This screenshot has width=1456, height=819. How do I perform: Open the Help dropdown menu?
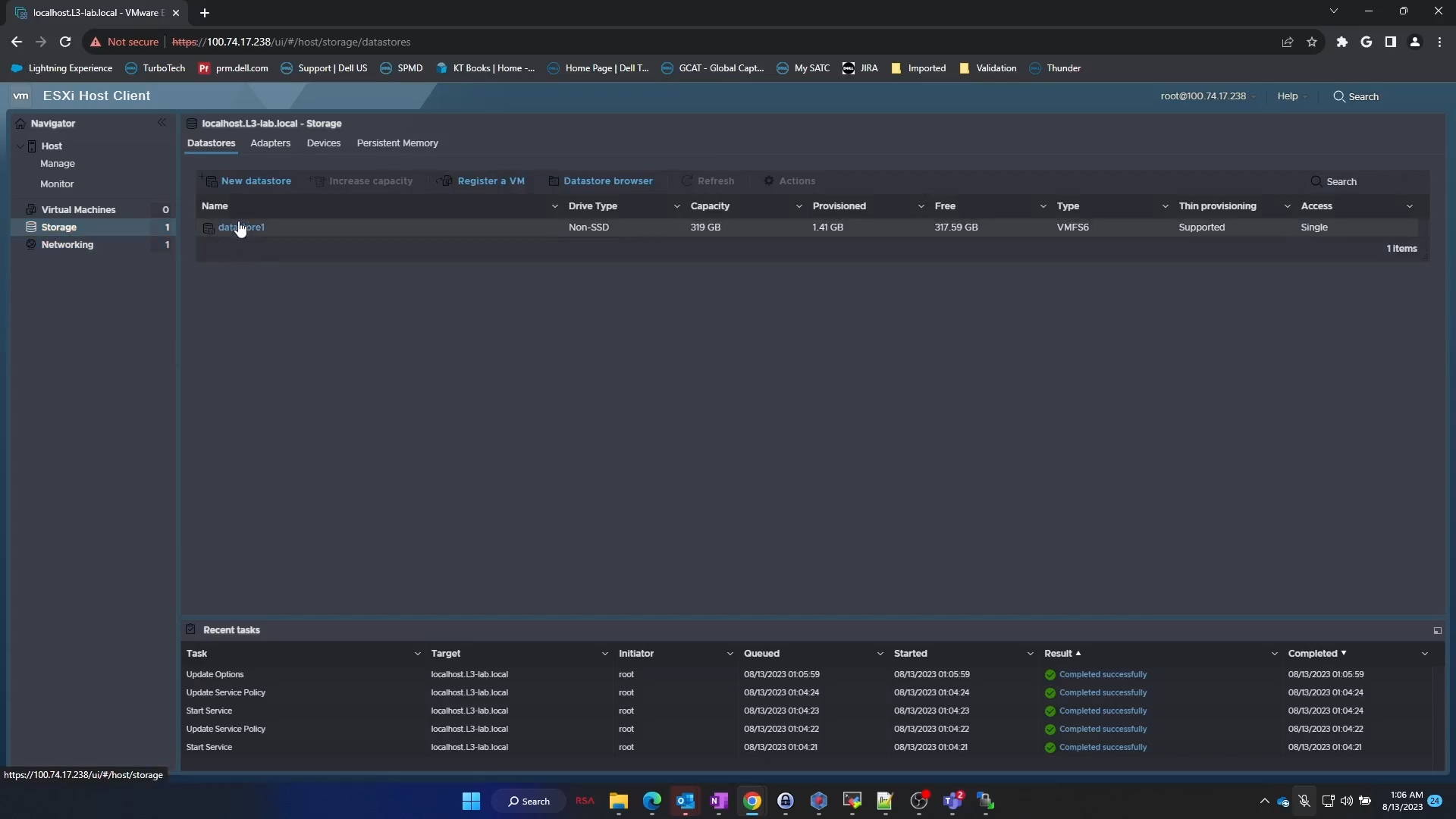coord(1291,96)
